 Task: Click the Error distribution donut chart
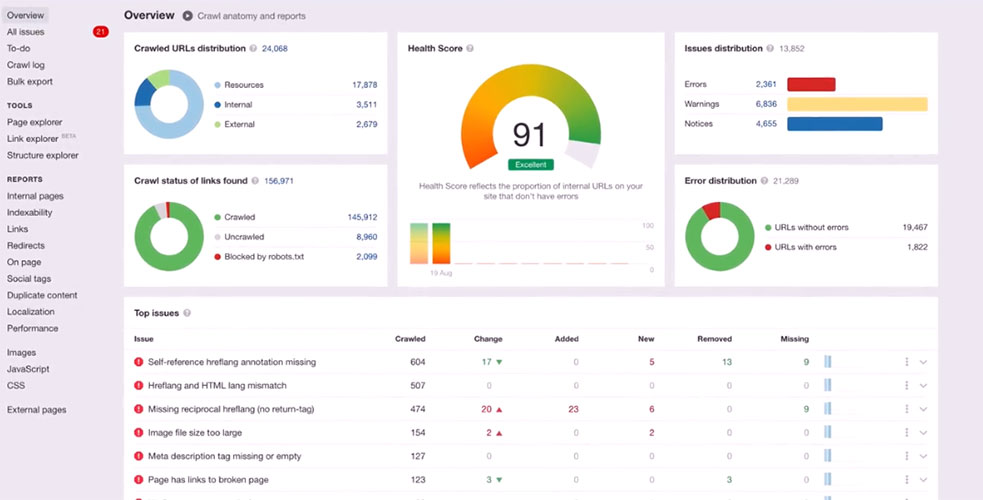(720, 237)
